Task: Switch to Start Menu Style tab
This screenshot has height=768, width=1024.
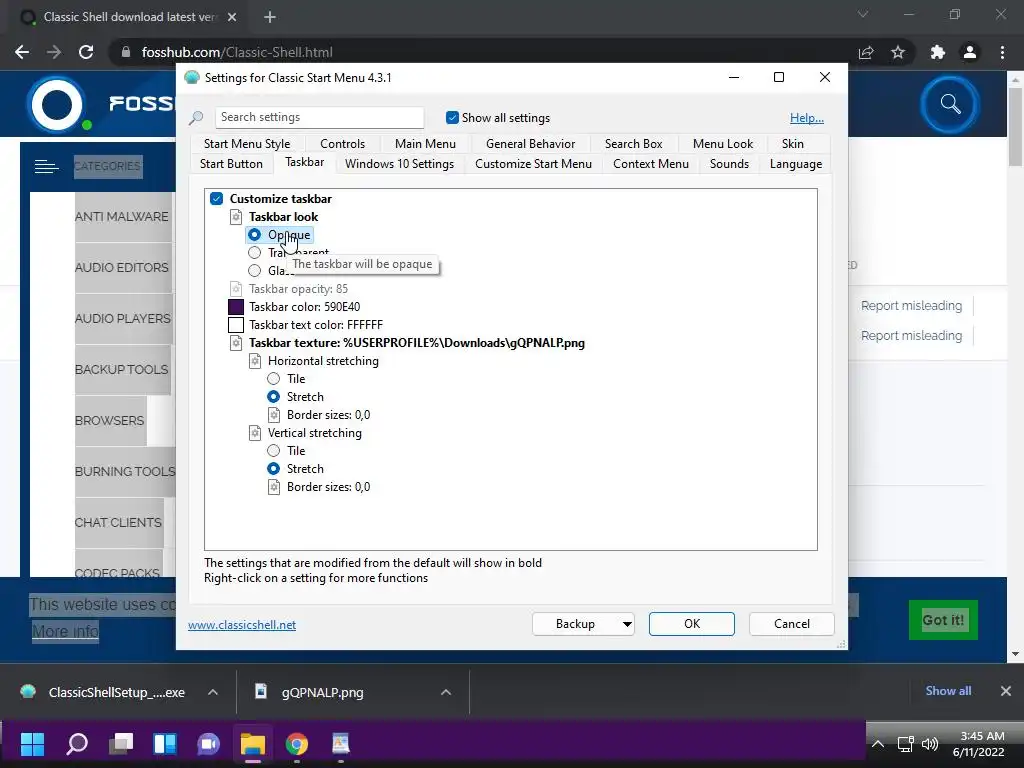Action: [x=247, y=144]
